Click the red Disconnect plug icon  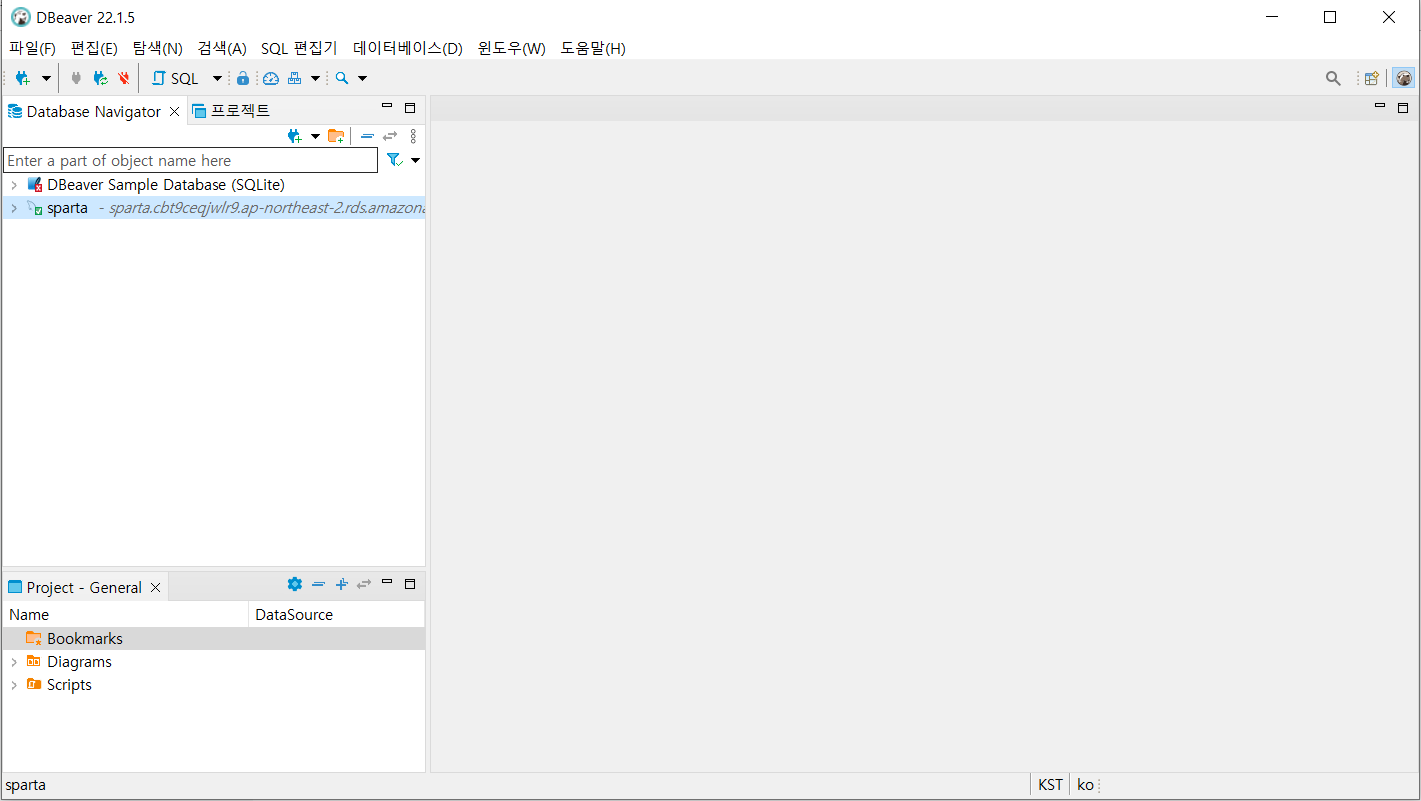pyautogui.click(x=124, y=78)
